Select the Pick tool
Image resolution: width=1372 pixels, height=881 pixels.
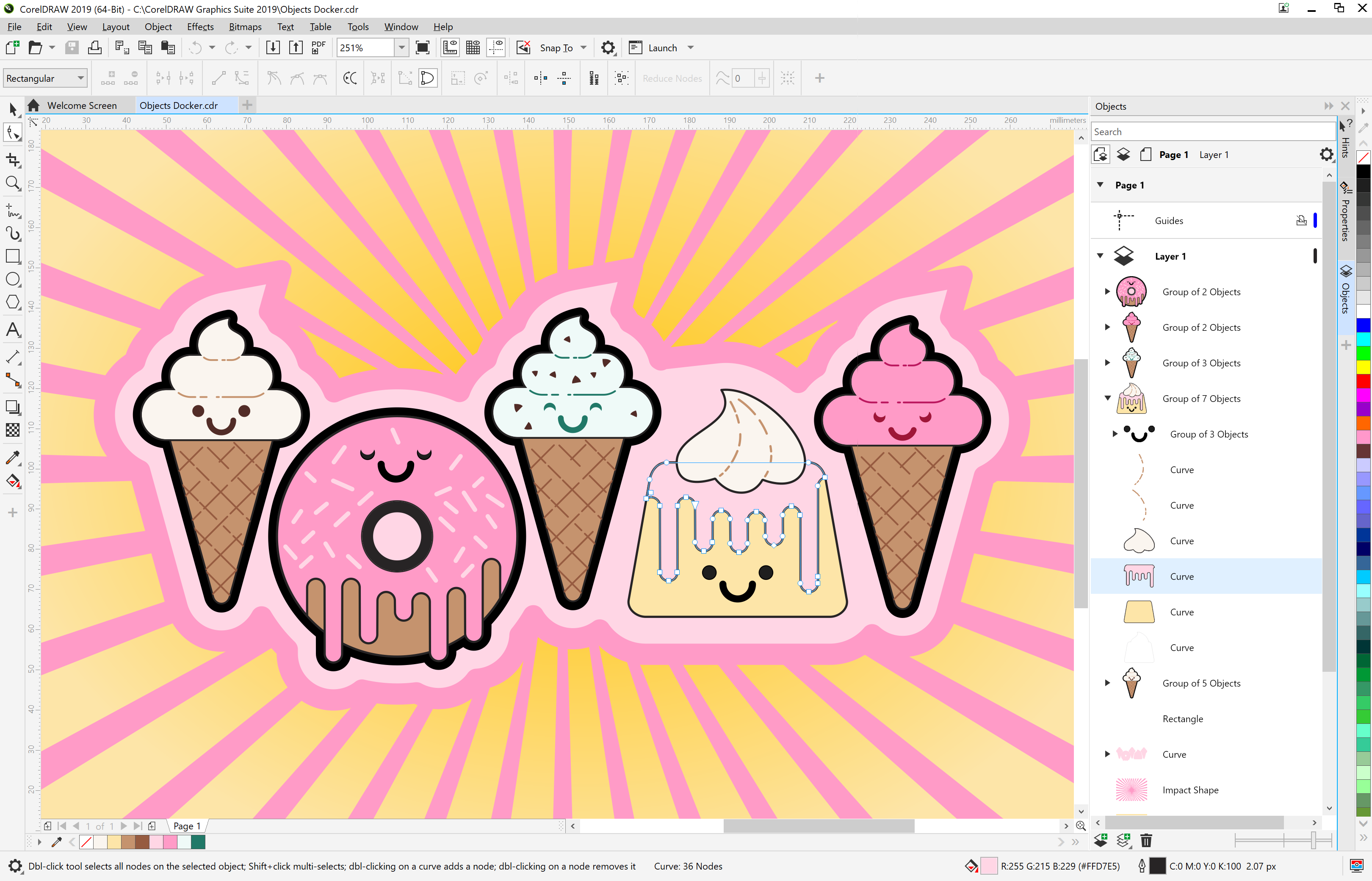(x=13, y=109)
